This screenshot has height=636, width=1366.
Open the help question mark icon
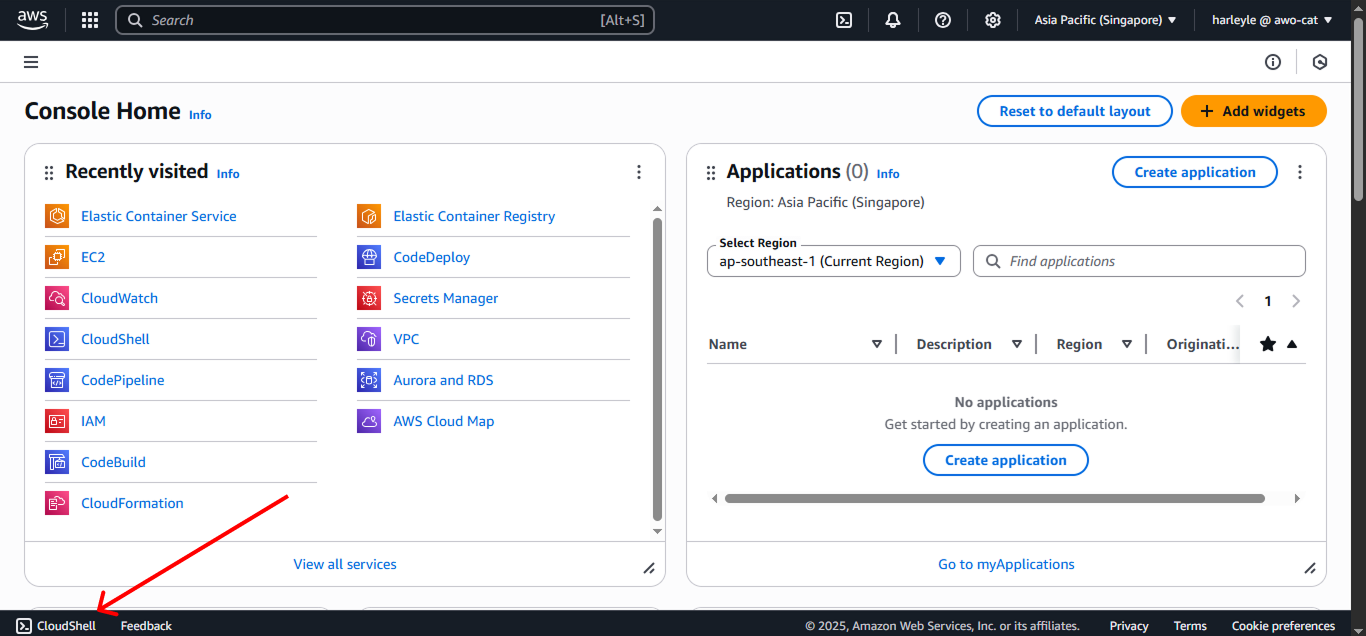click(943, 20)
